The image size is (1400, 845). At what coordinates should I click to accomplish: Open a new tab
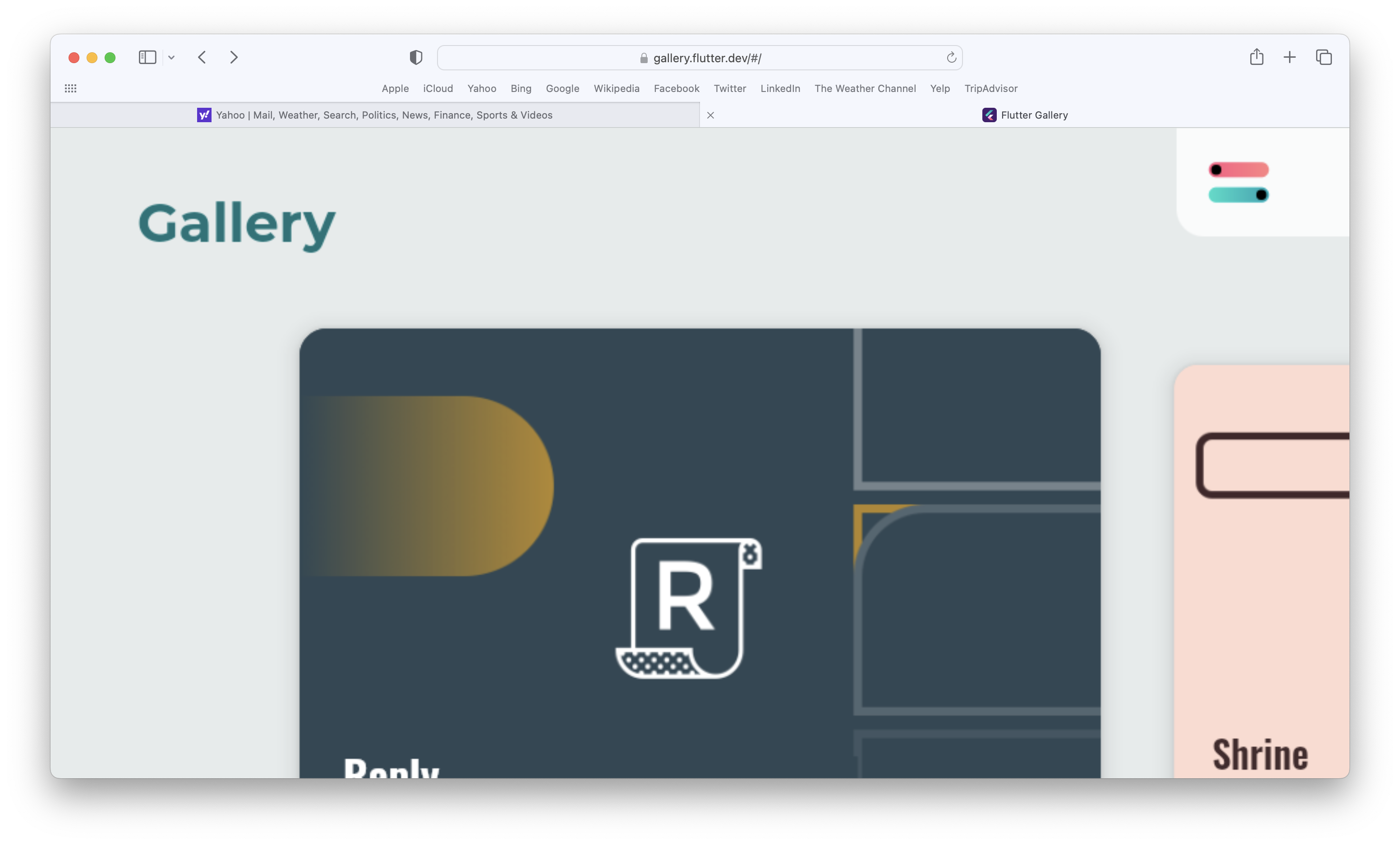(1289, 57)
